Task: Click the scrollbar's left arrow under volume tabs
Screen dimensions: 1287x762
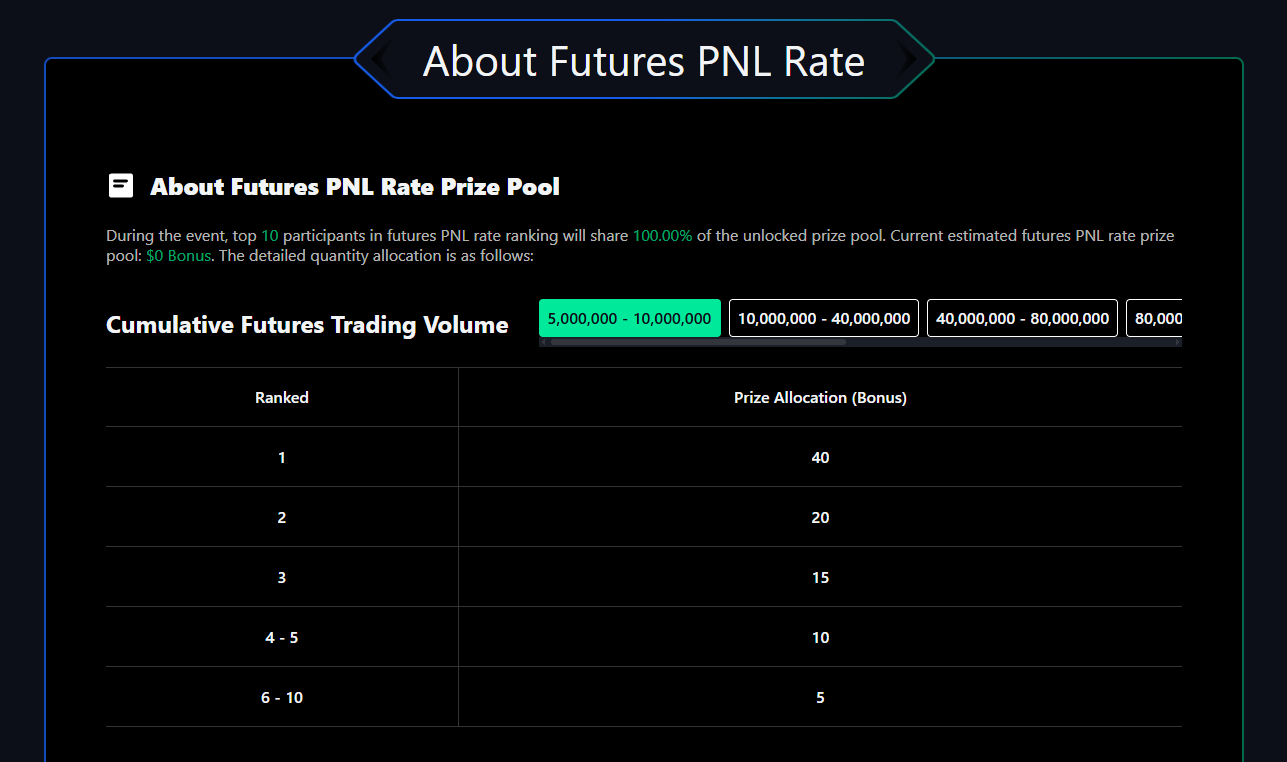Action: [x=543, y=342]
